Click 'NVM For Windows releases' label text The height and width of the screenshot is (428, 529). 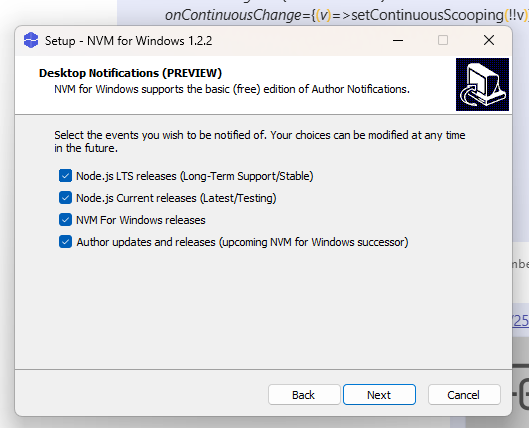click(141, 220)
